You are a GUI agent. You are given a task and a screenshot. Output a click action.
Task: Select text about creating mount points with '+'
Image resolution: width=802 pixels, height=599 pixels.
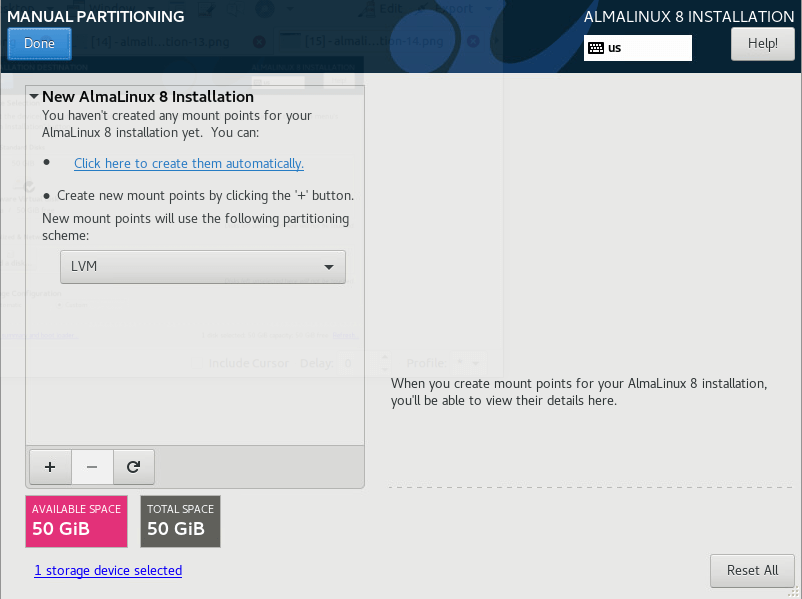click(x=205, y=195)
